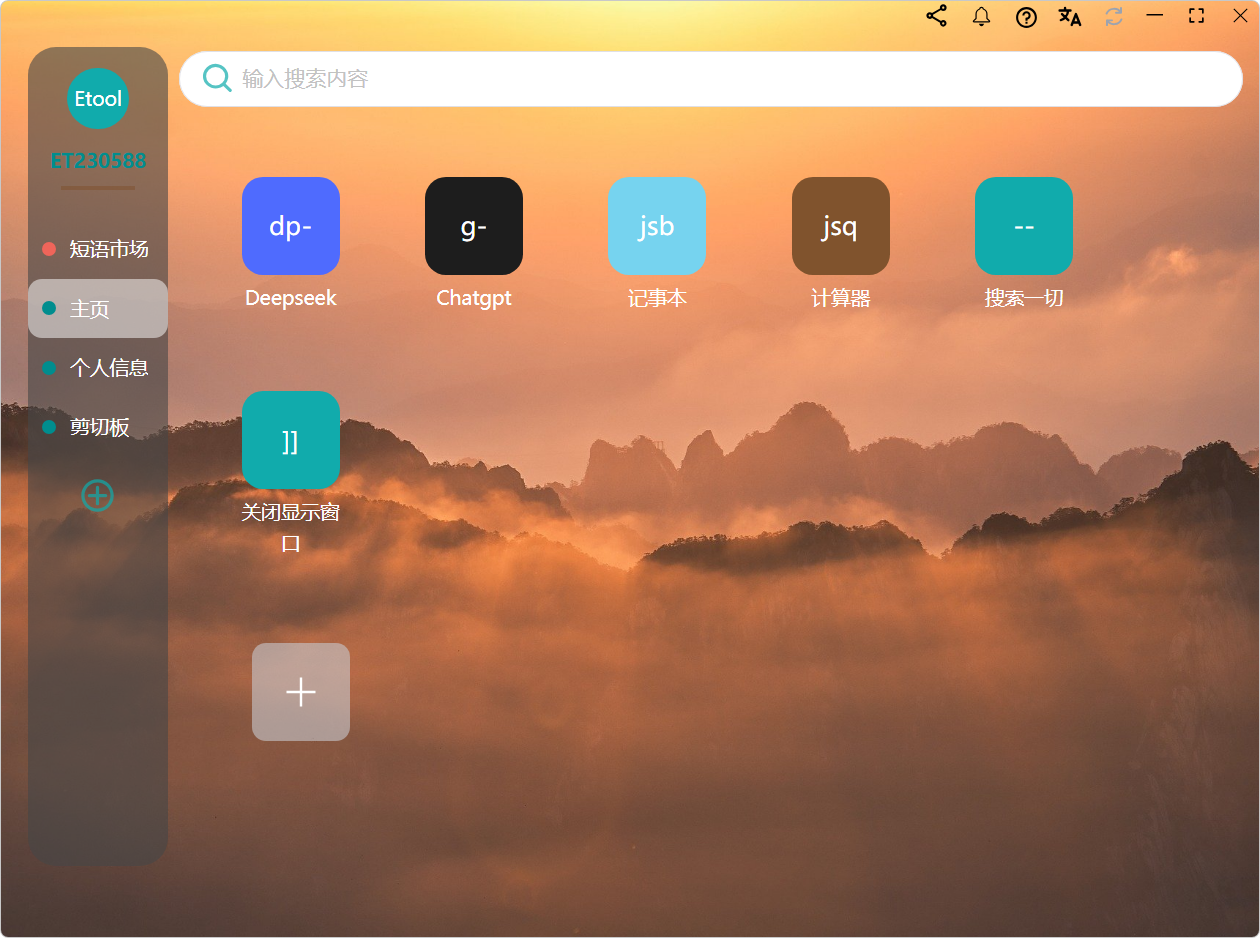Add a new shortcut with the plus tile
The height and width of the screenshot is (938, 1260).
click(x=301, y=692)
